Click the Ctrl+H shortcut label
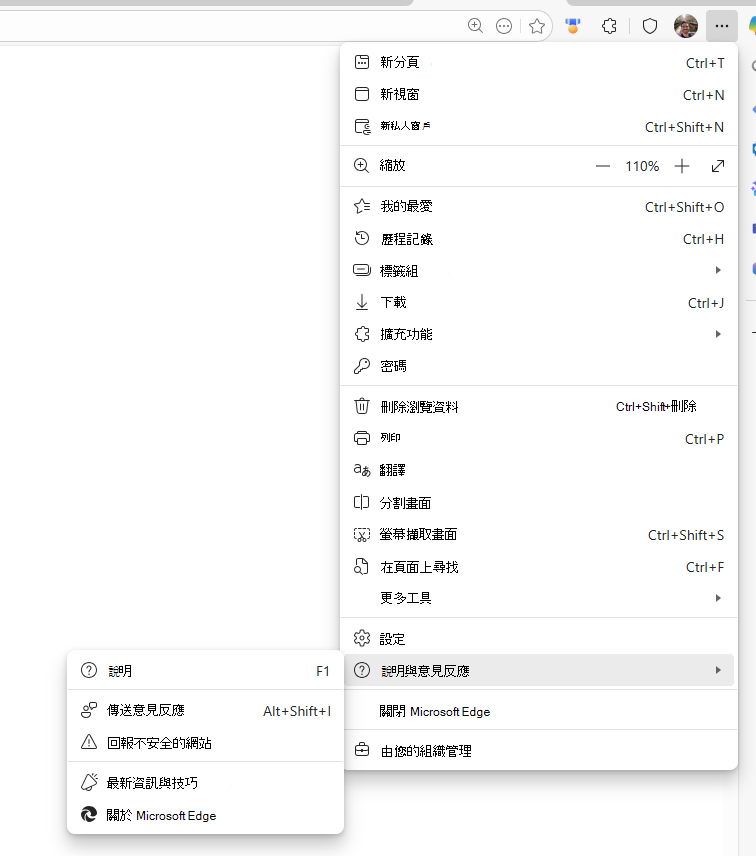The height and width of the screenshot is (856, 756). [x=703, y=239]
